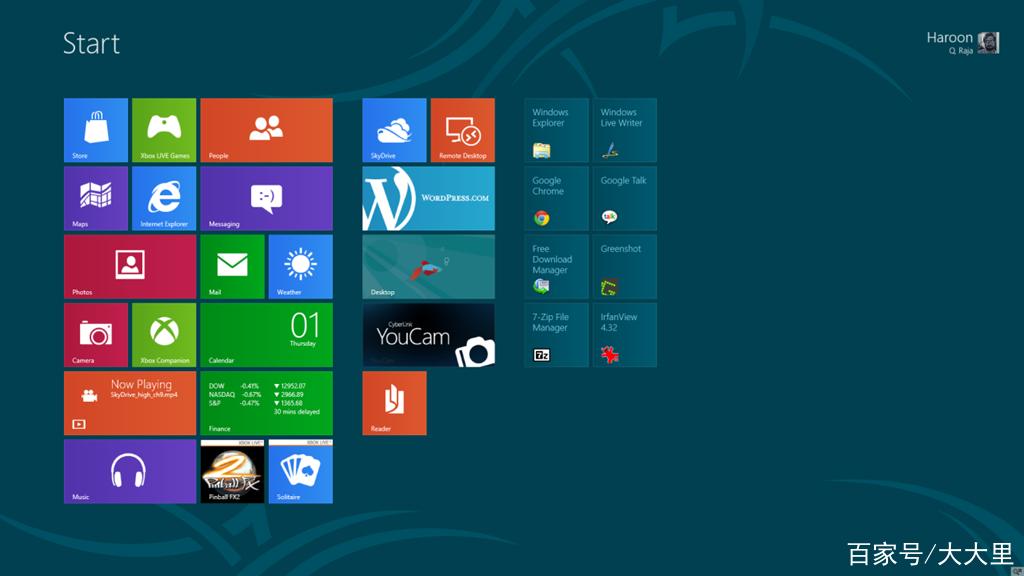Image resolution: width=1024 pixels, height=576 pixels.
Task: Open the Now Playing video tile
Action: 130,403
